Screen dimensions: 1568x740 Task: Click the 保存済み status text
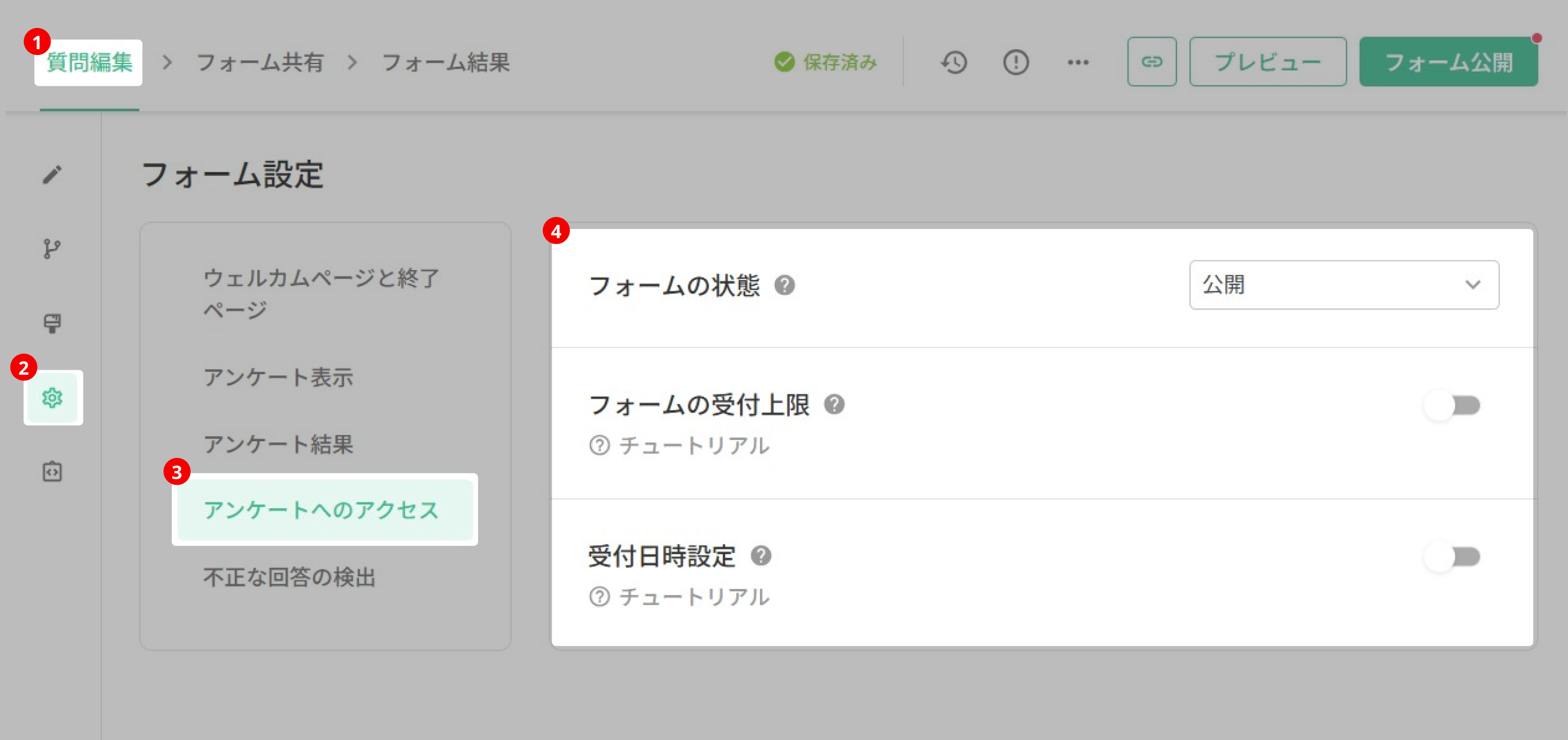(x=840, y=62)
